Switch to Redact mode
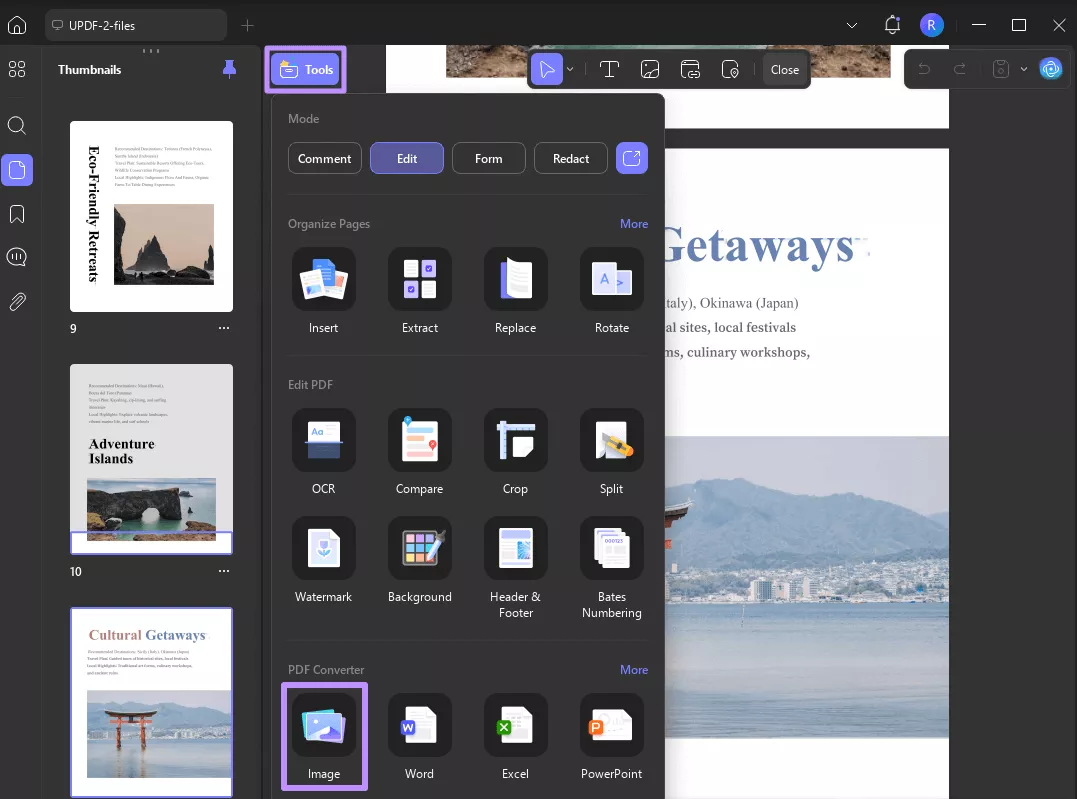 point(570,157)
